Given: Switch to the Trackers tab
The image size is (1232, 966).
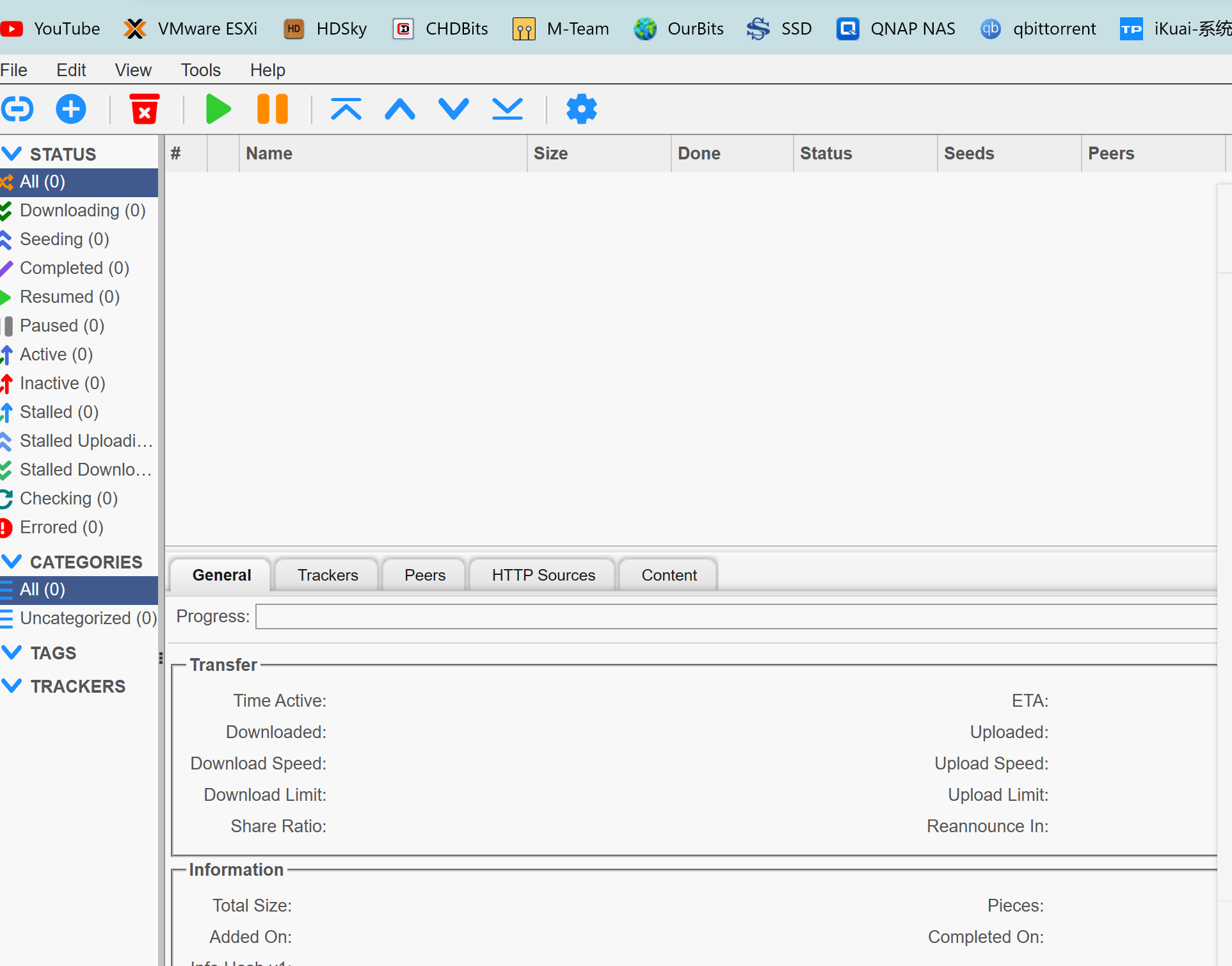Looking at the screenshot, I should coord(328,575).
